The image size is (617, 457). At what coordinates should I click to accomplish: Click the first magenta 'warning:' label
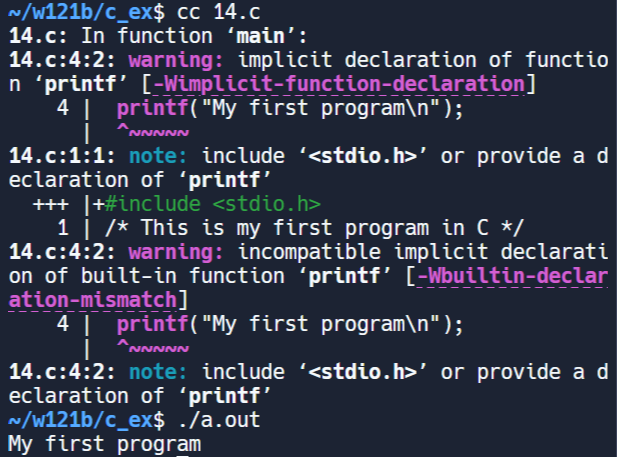tap(176, 61)
